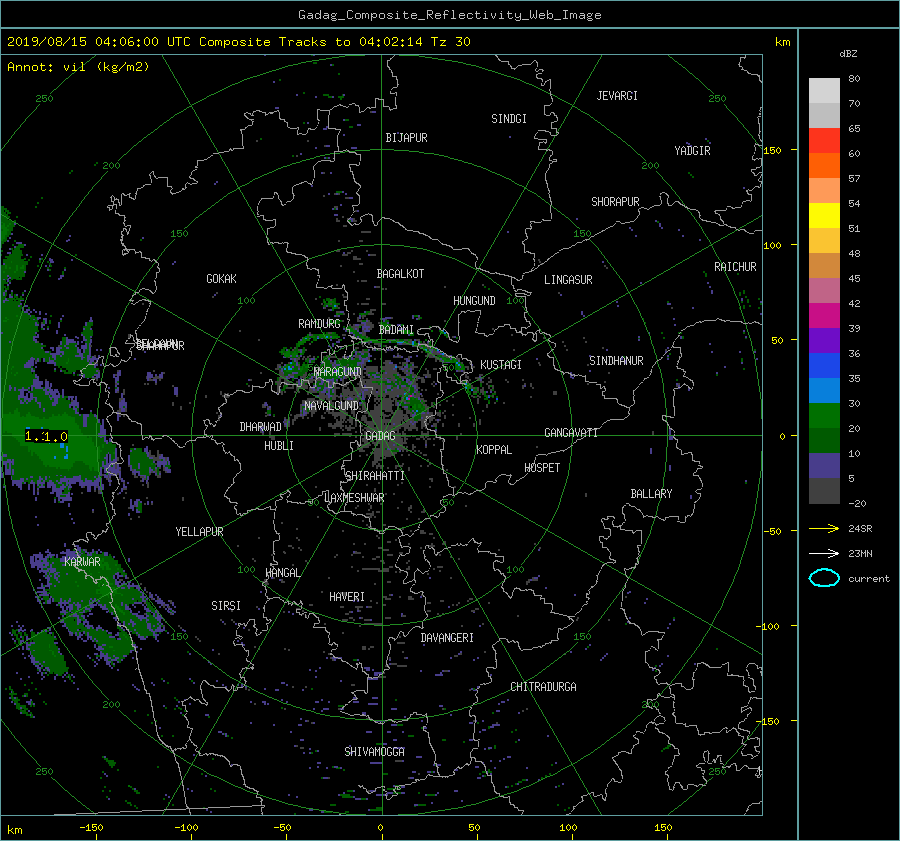900x841 pixels.
Task: Click the SIRSI city label
Action: (226, 606)
